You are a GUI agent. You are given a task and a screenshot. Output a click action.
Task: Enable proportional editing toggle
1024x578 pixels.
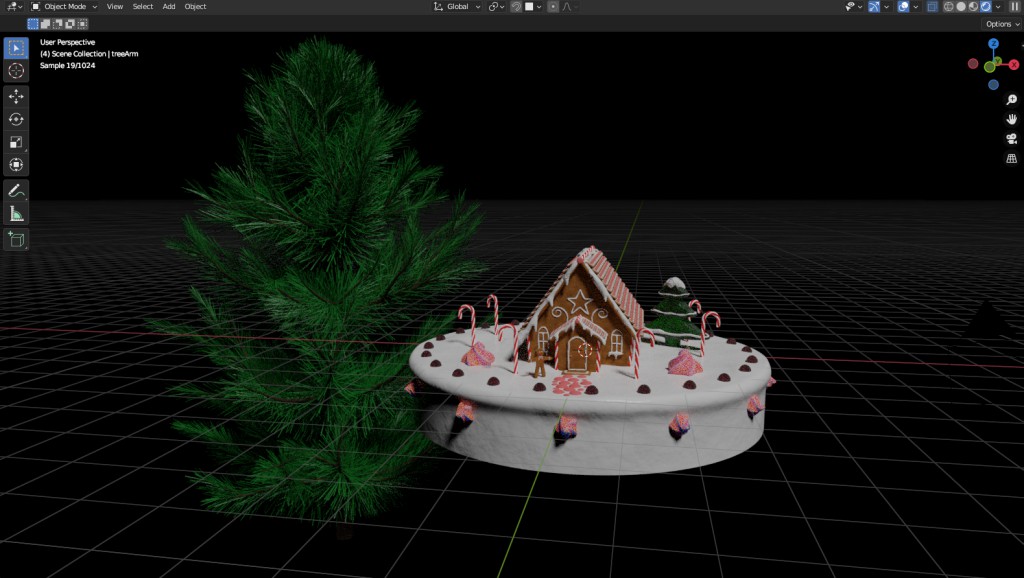[x=553, y=6]
